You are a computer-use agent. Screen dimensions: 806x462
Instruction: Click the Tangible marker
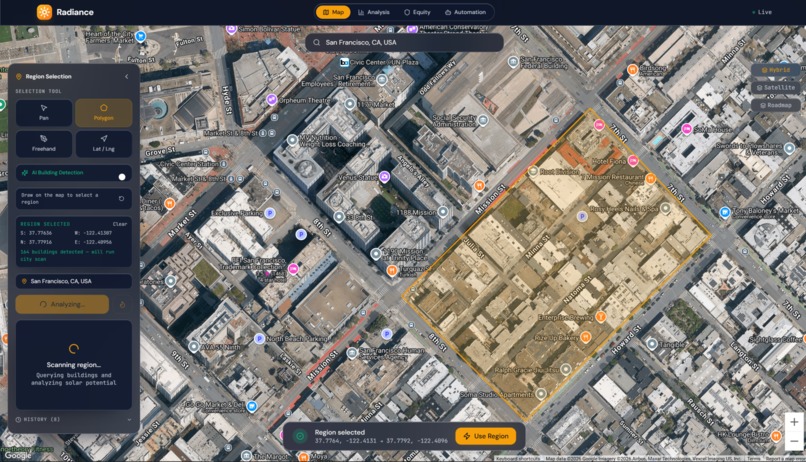coord(652,344)
